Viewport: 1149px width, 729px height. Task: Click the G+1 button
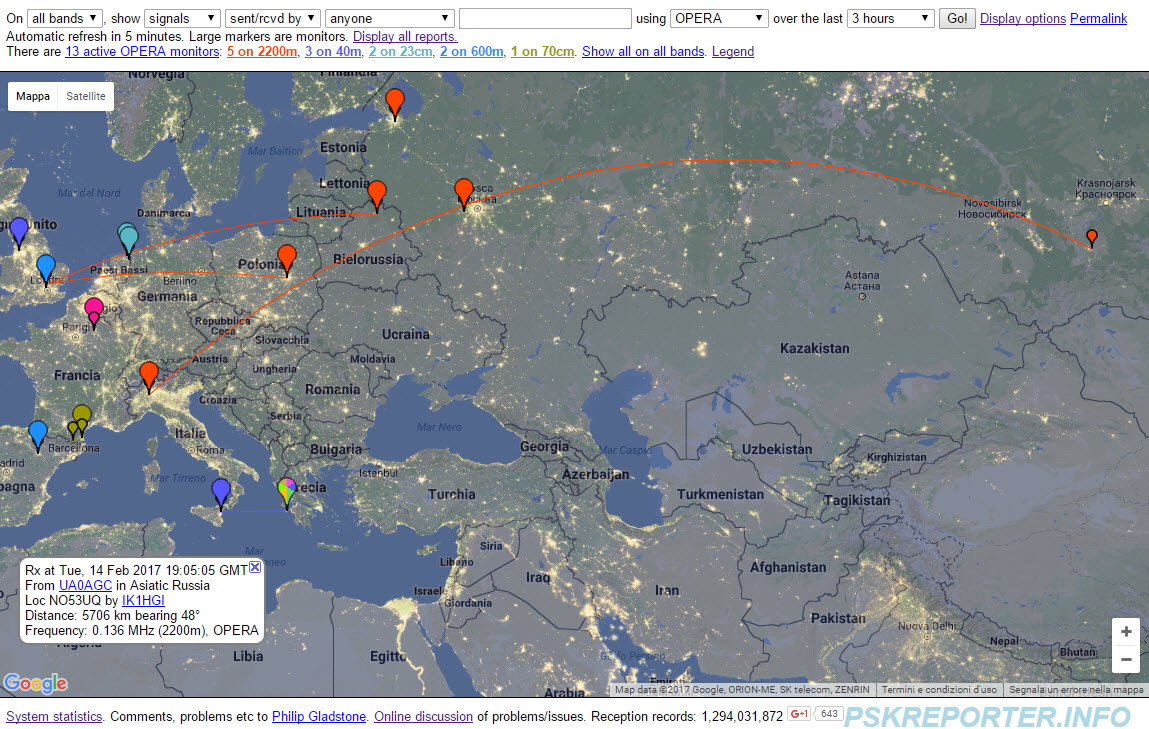pos(799,714)
